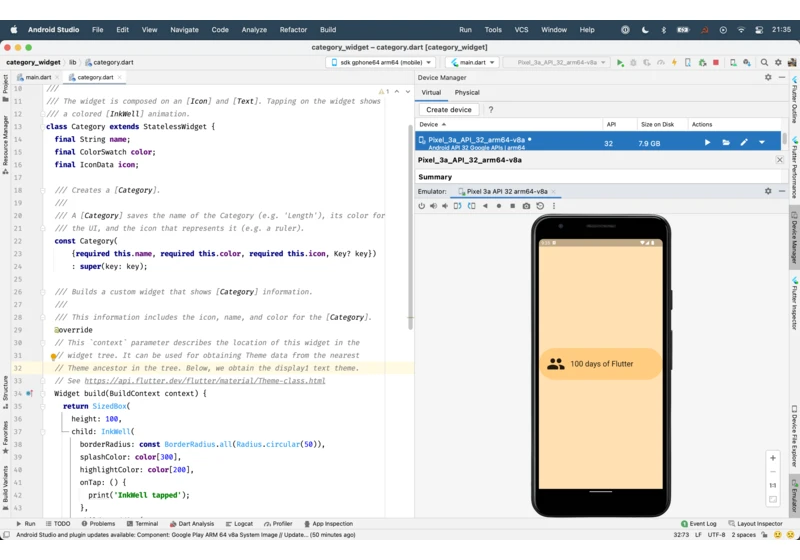This screenshot has height=560, width=800.
Task: Open IDE settings gear in main toolbar
Action: coord(778,62)
